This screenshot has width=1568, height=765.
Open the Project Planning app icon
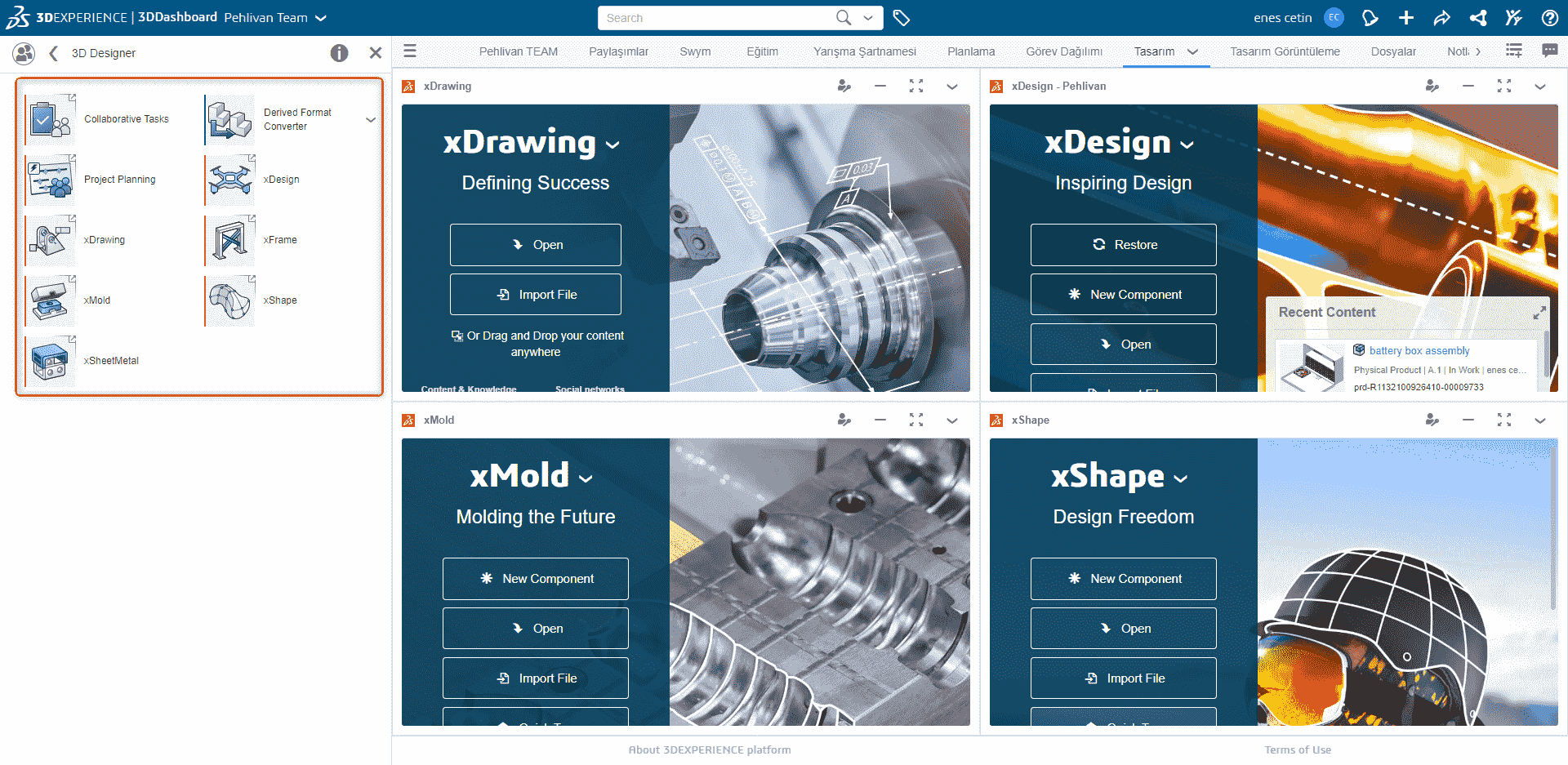51,180
